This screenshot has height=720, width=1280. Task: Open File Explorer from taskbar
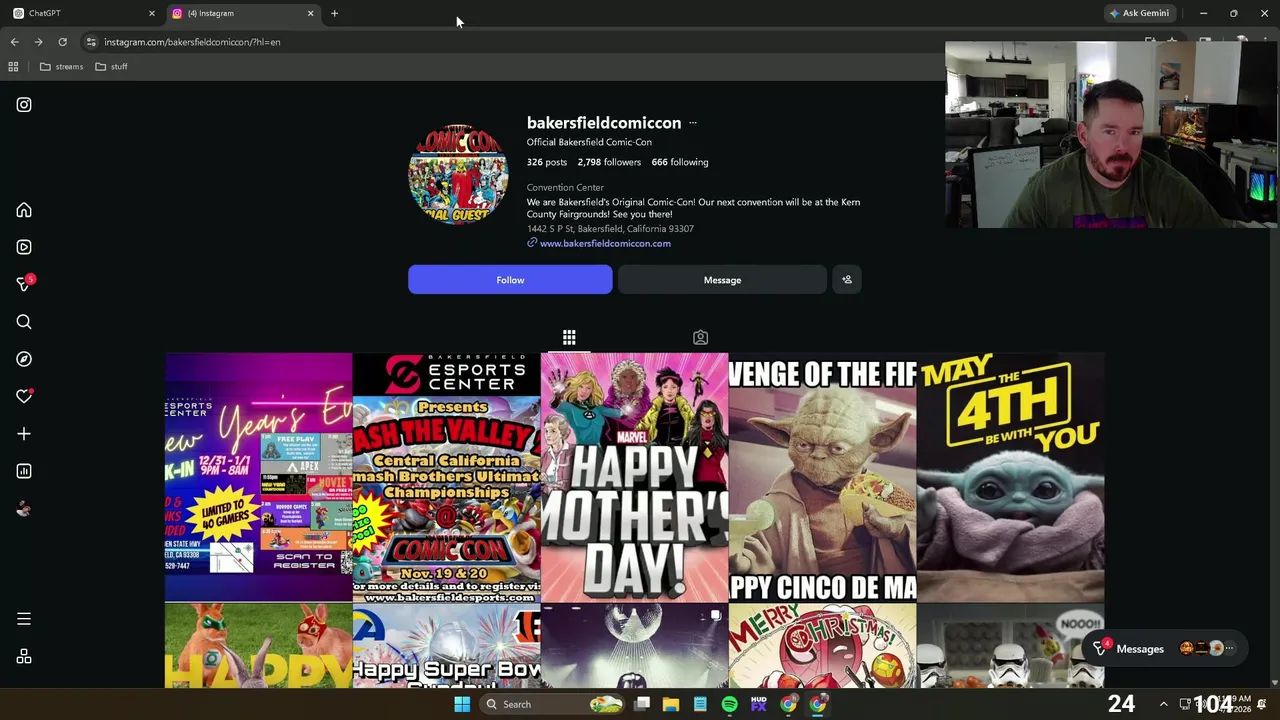click(671, 704)
